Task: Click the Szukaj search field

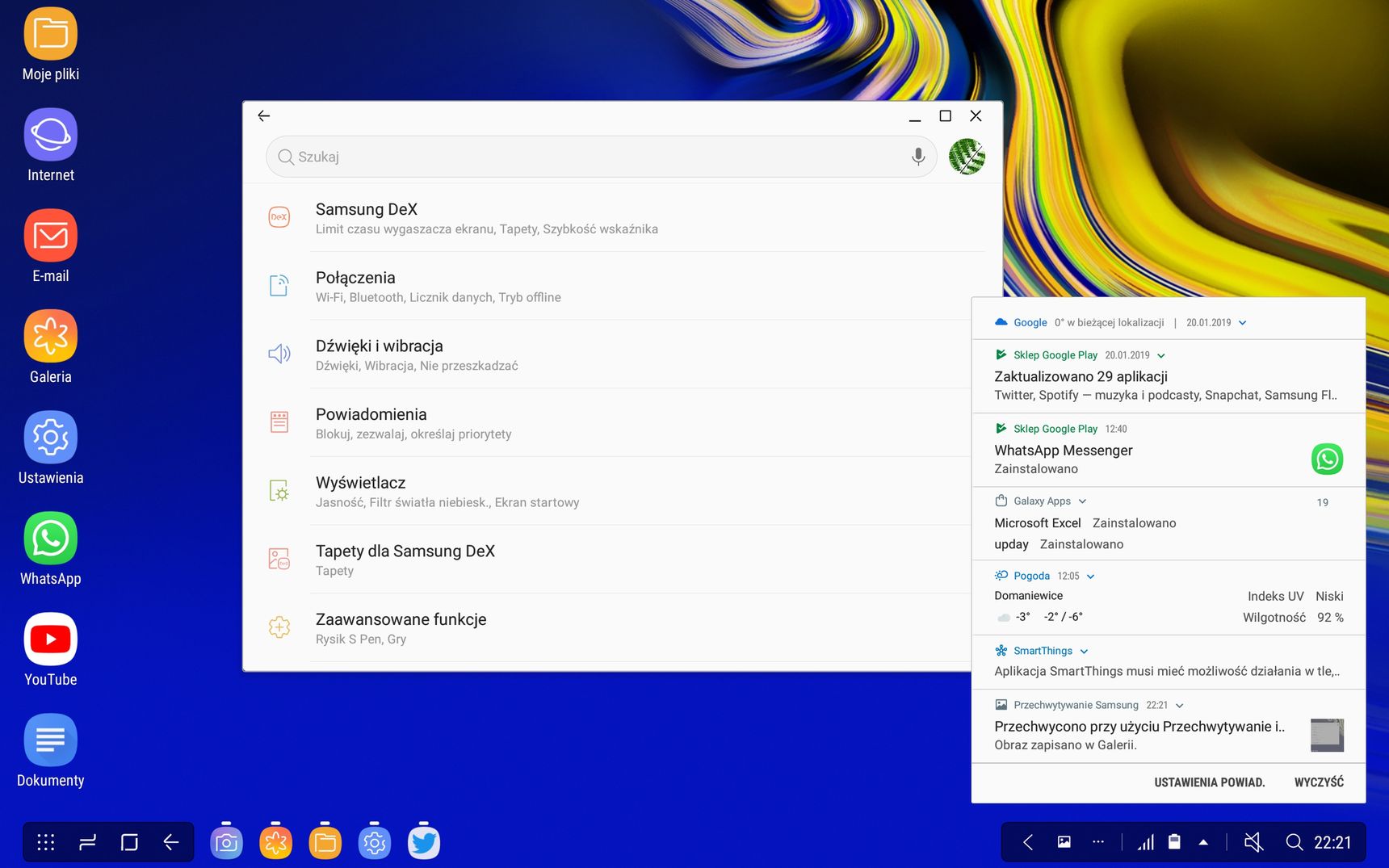Action: coord(602,157)
